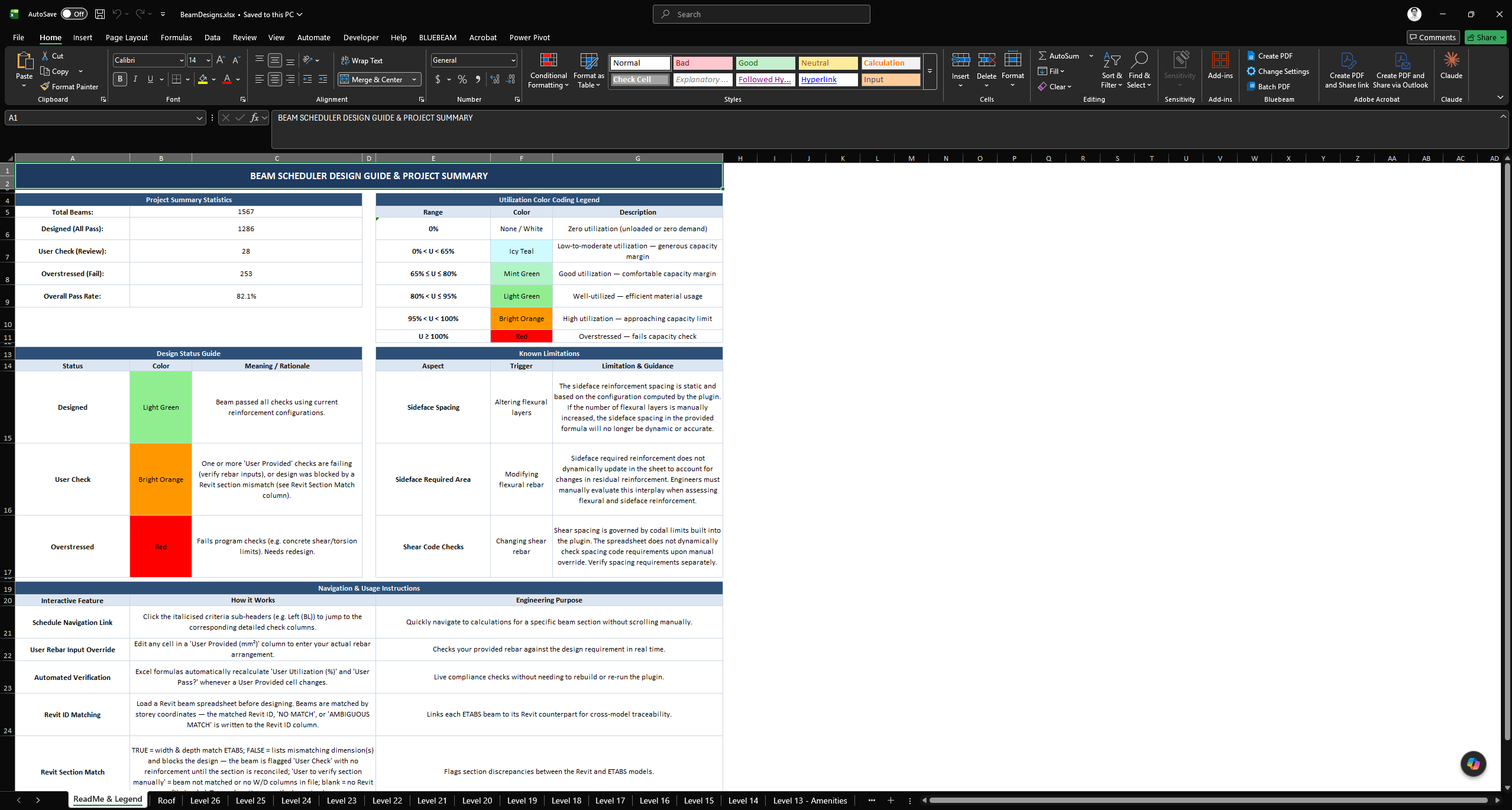Click the Search box in title bar
Screen dimensions: 1512x810
click(x=761, y=14)
